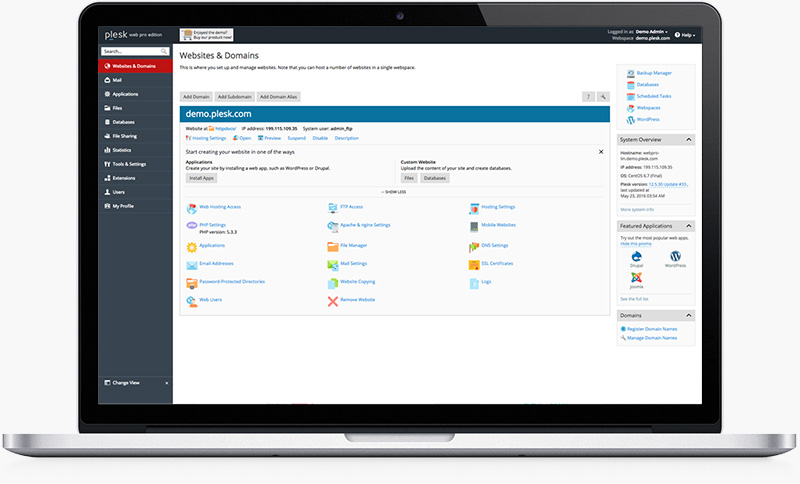Open the Help dropdown menu
Image resolution: width=800 pixels, height=484 pixels.
pyautogui.click(x=685, y=35)
